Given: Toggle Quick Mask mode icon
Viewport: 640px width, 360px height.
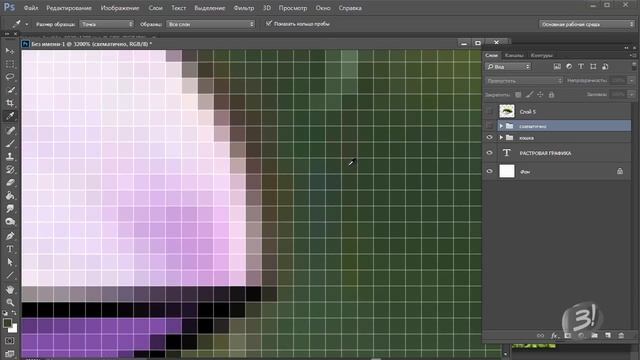Looking at the screenshot, I should coord(10,340).
